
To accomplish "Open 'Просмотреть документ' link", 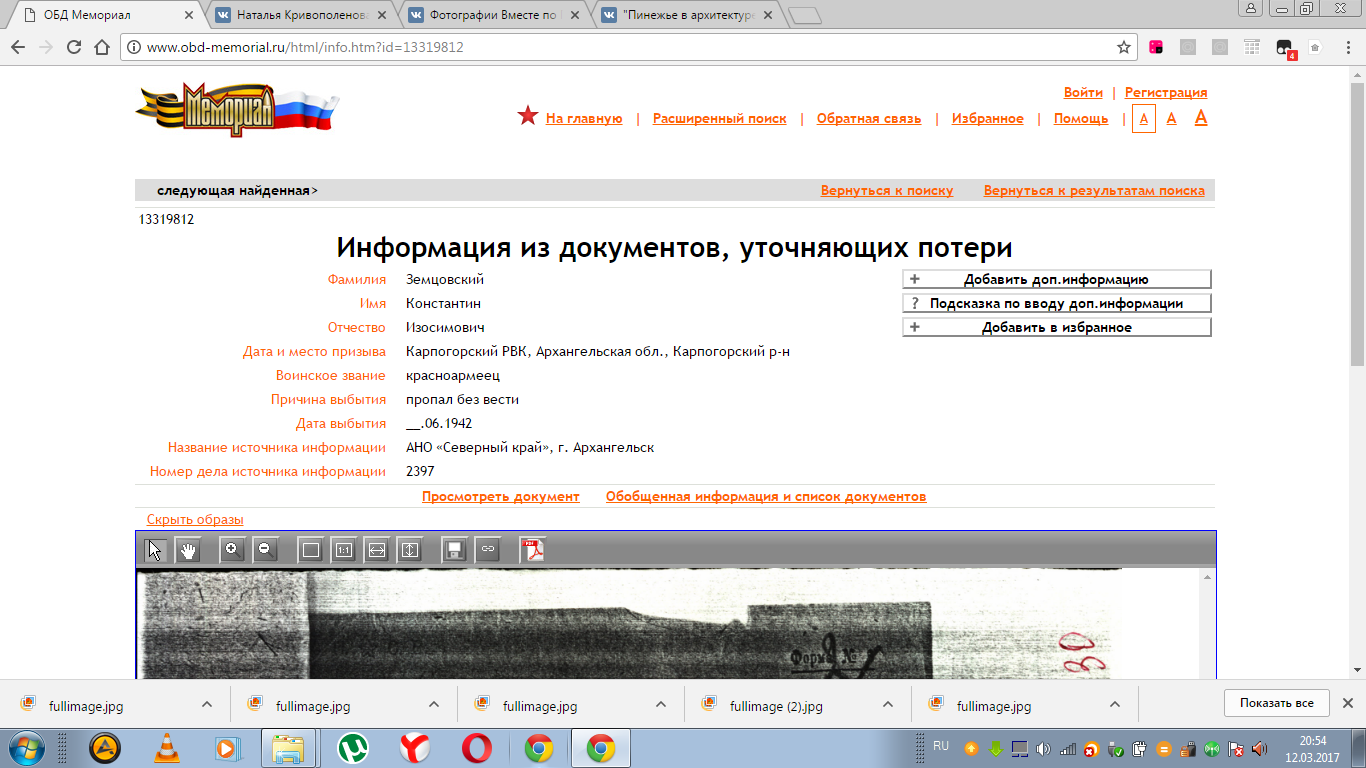I will 501,497.
